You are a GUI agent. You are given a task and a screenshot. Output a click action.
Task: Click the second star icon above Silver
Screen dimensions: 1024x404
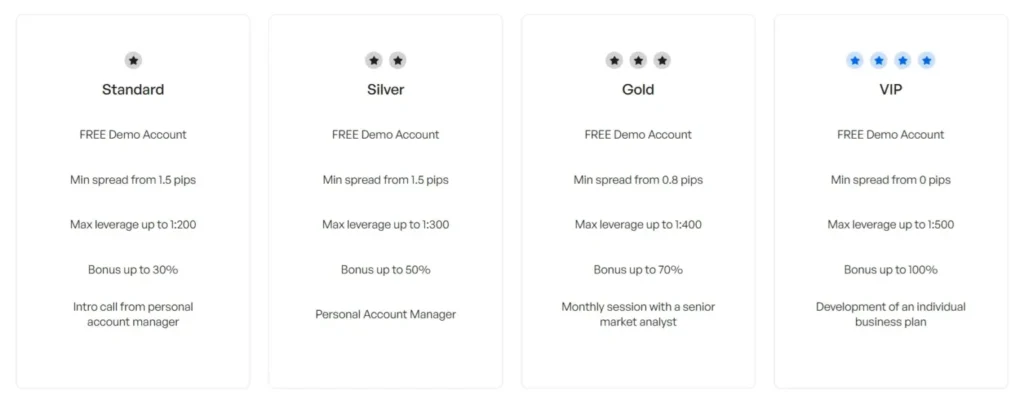398,61
